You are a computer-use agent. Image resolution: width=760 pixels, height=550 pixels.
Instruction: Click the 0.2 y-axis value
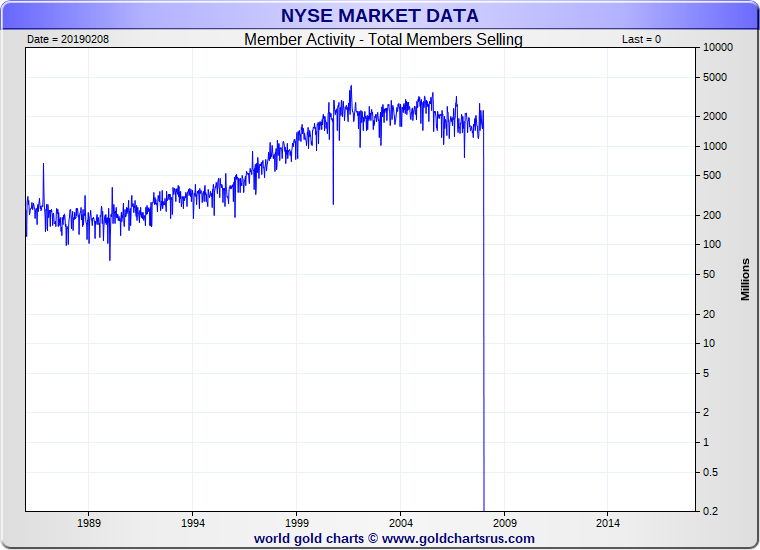point(711,511)
